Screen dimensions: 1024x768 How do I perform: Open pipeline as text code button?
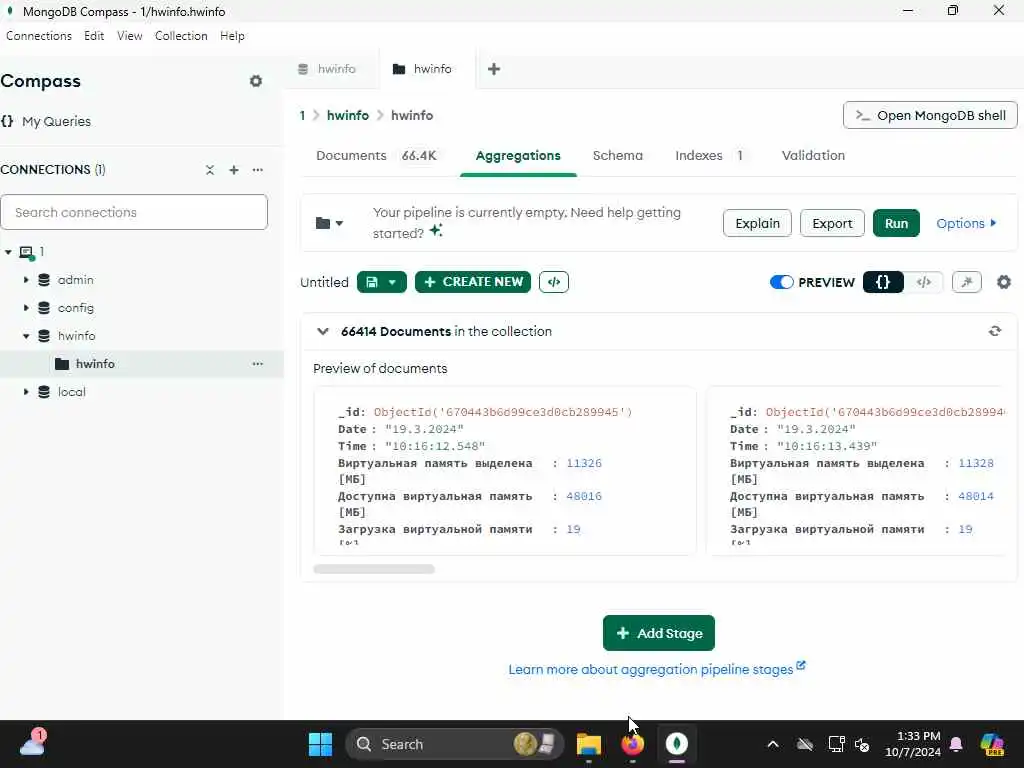point(554,282)
